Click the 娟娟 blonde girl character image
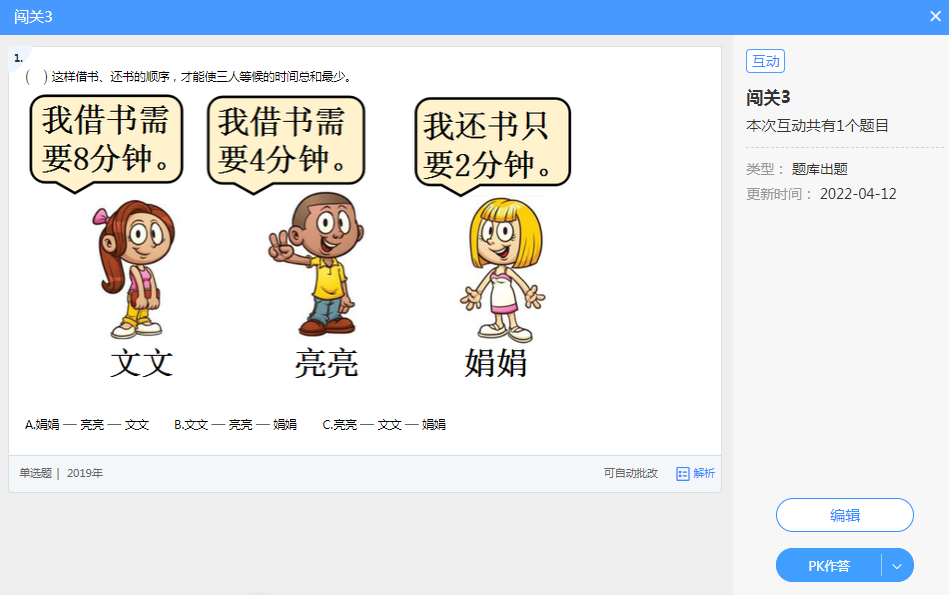The width and height of the screenshot is (949, 595). (504, 270)
